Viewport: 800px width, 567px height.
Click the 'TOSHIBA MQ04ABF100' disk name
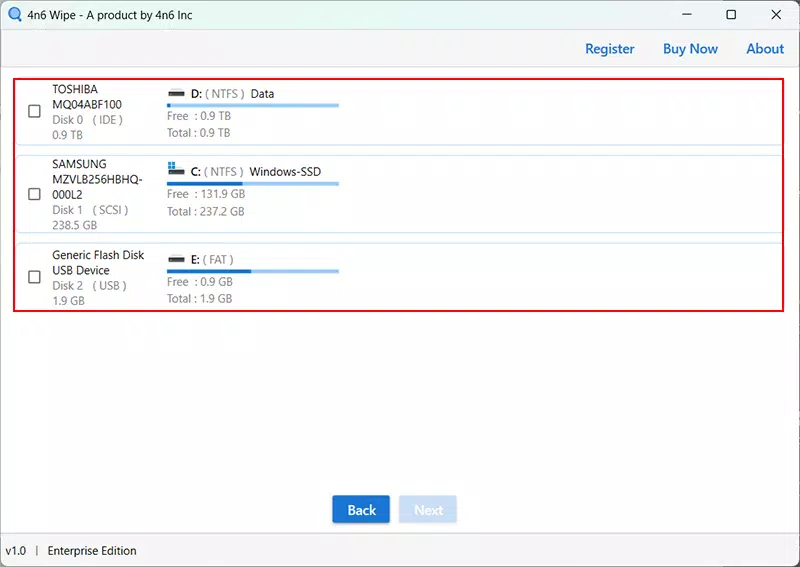point(87,97)
